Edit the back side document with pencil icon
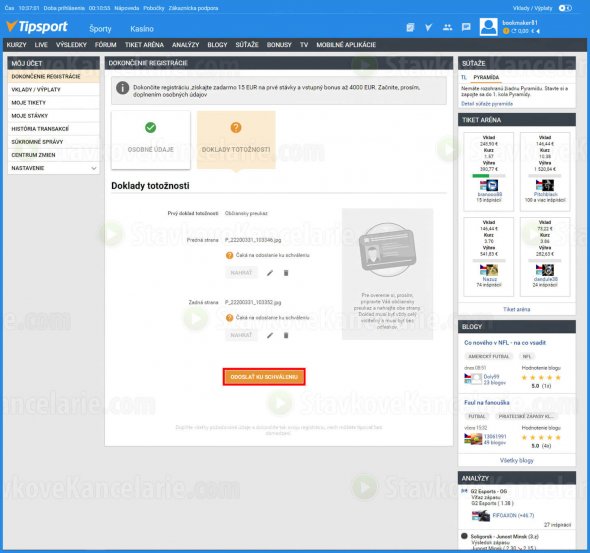The image size is (590, 553). pyautogui.click(x=270, y=335)
